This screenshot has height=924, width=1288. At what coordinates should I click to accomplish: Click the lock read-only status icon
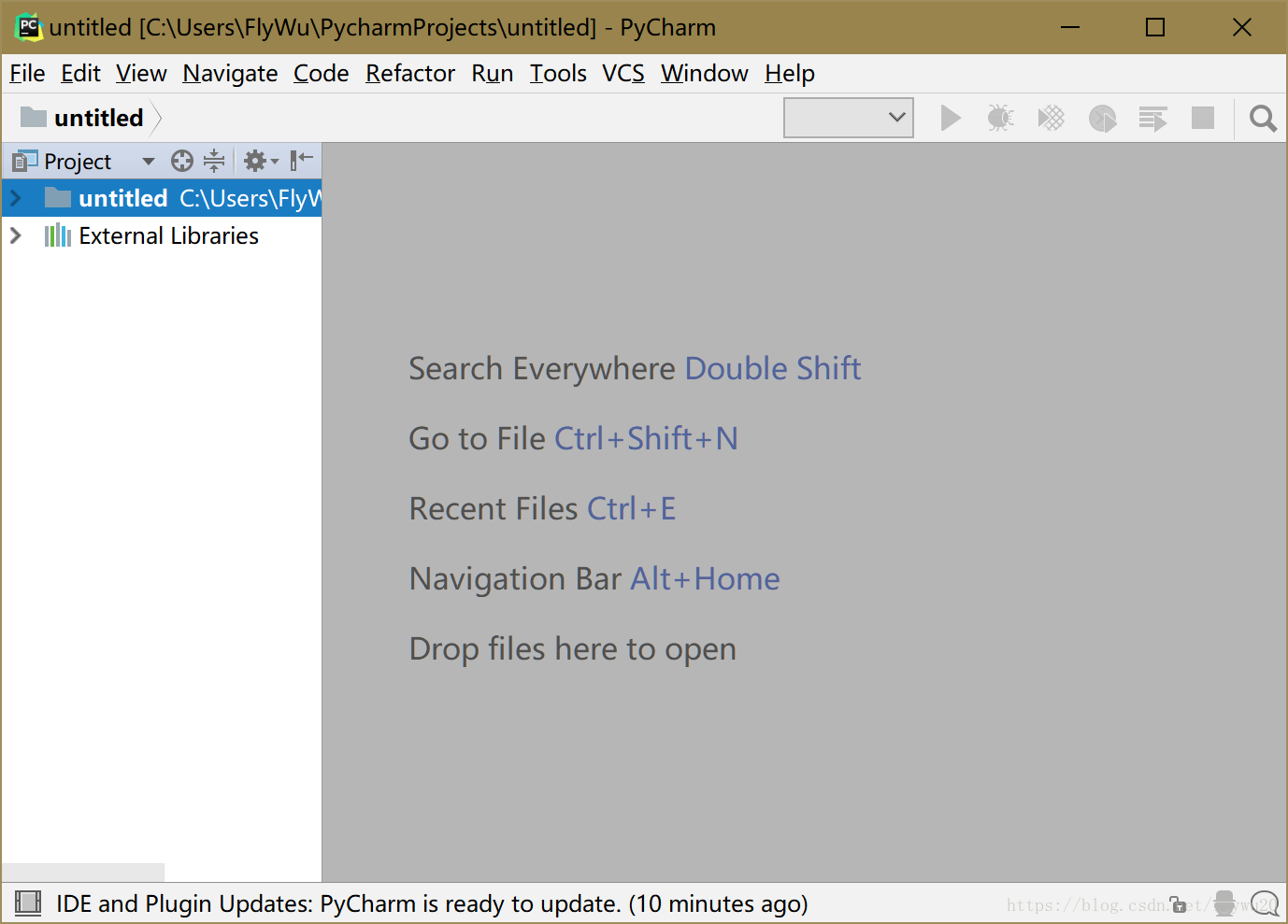[1179, 904]
